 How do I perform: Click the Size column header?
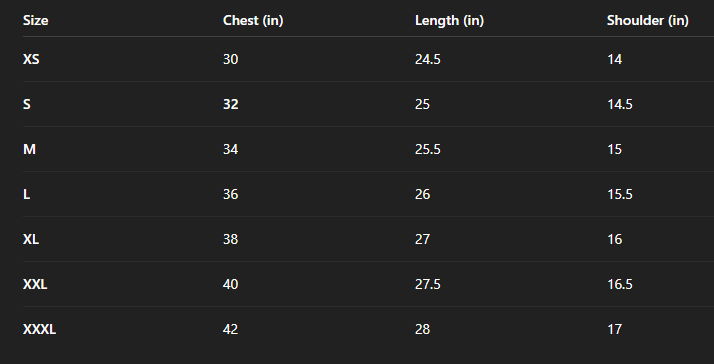coord(36,21)
